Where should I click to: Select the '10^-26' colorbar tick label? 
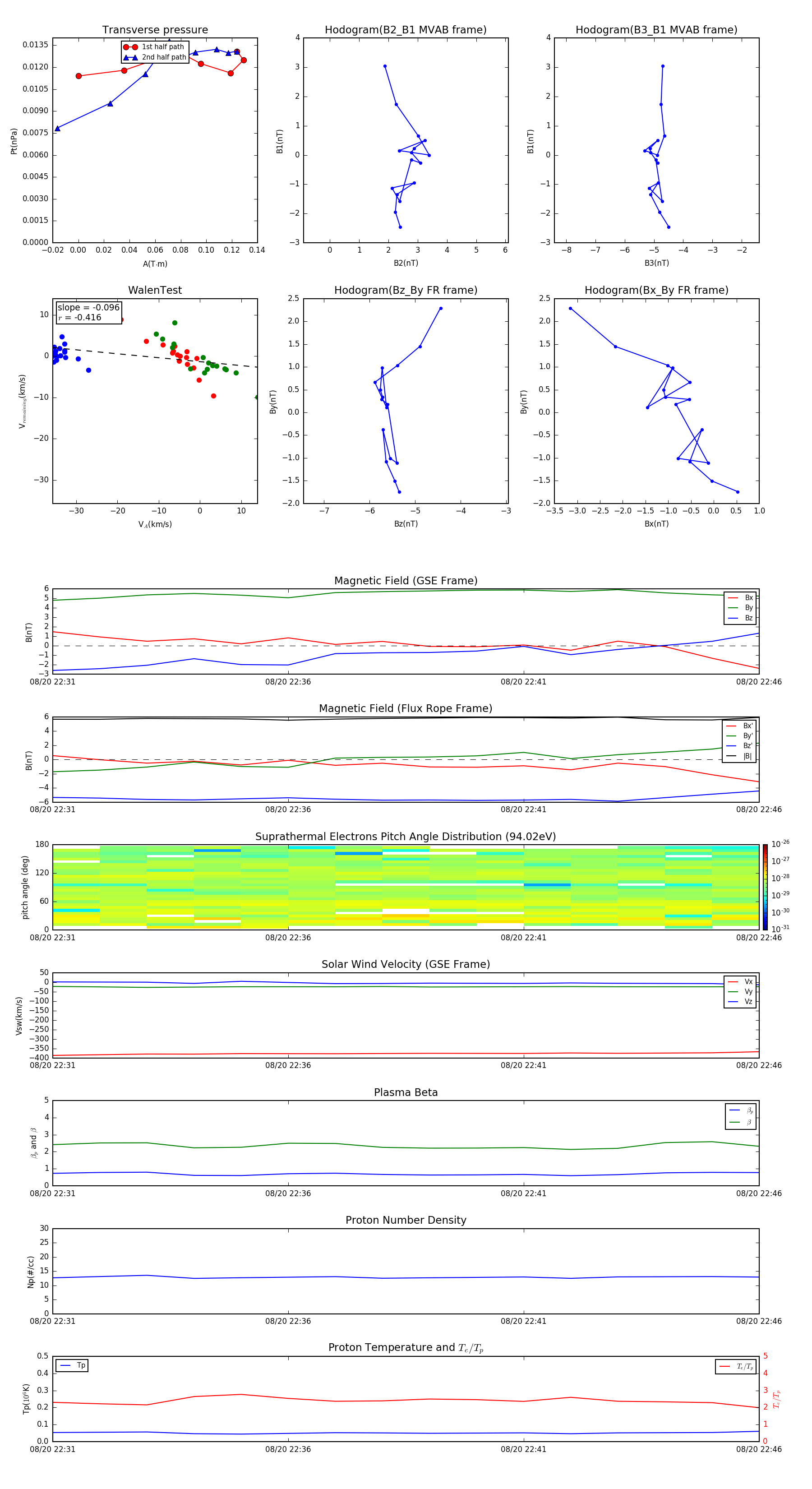(780, 844)
